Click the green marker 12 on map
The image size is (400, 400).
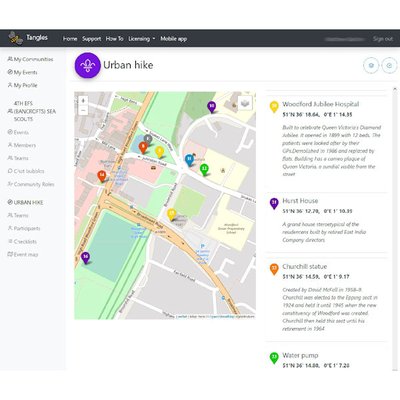pos(204,169)
